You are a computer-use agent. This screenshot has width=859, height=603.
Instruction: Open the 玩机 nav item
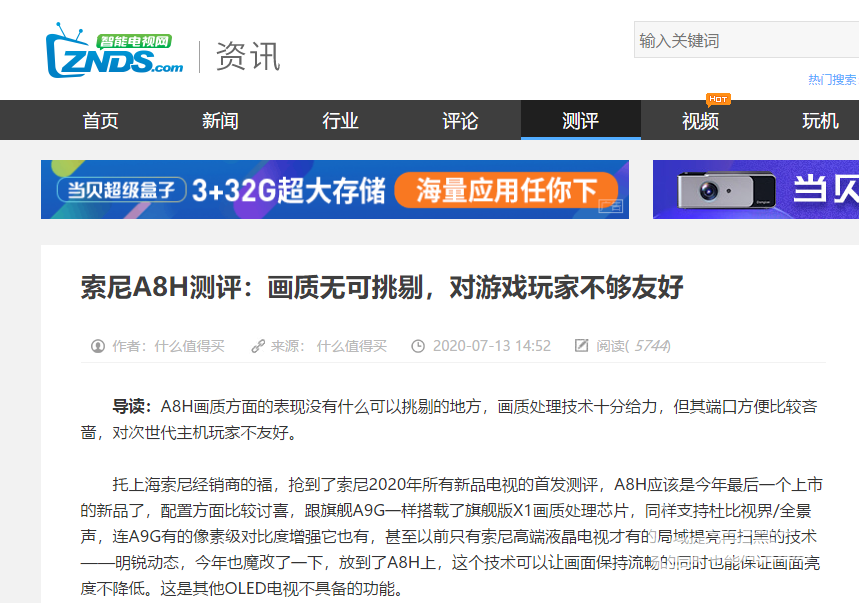tap(820, 120)
